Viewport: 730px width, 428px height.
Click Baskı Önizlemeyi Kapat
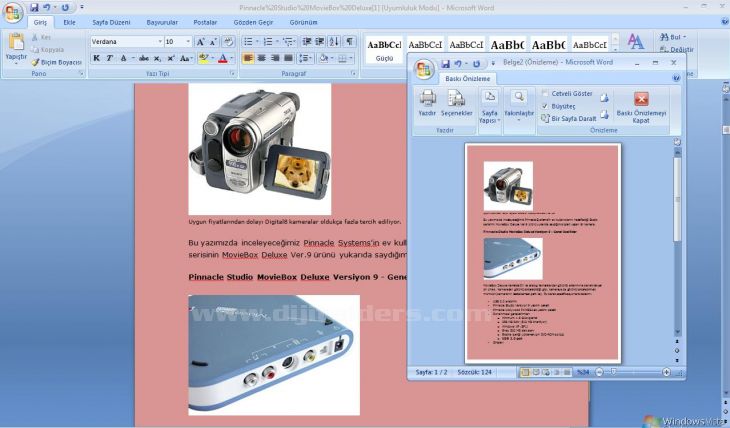641,107
